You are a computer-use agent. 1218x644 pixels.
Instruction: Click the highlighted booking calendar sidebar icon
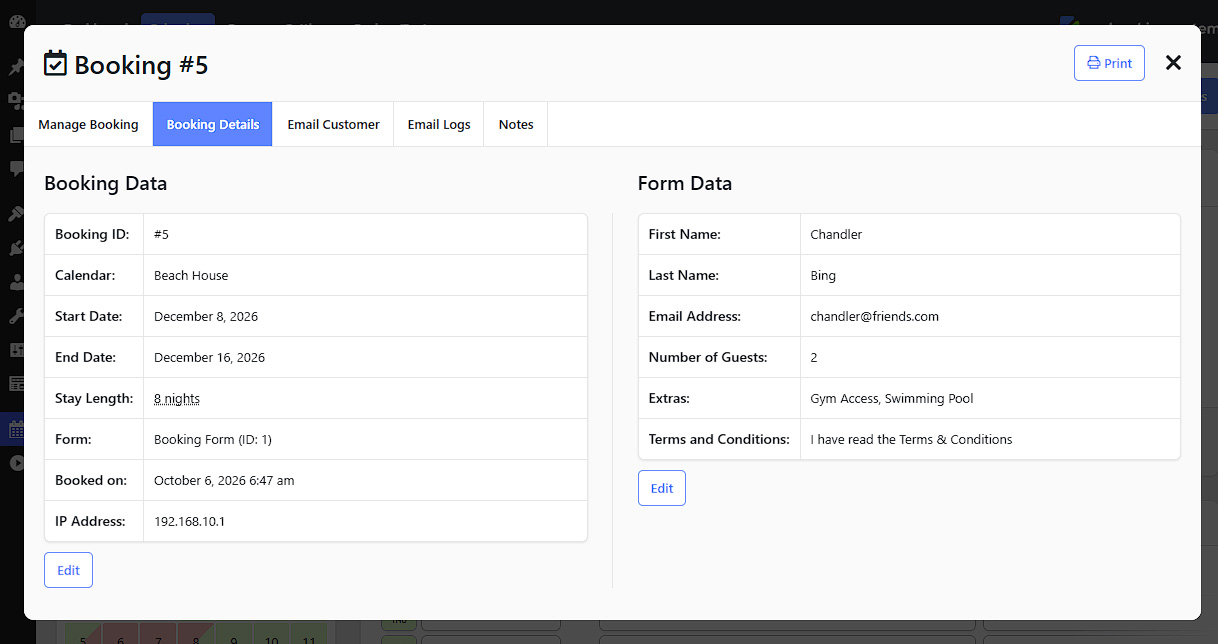point(17,430)
